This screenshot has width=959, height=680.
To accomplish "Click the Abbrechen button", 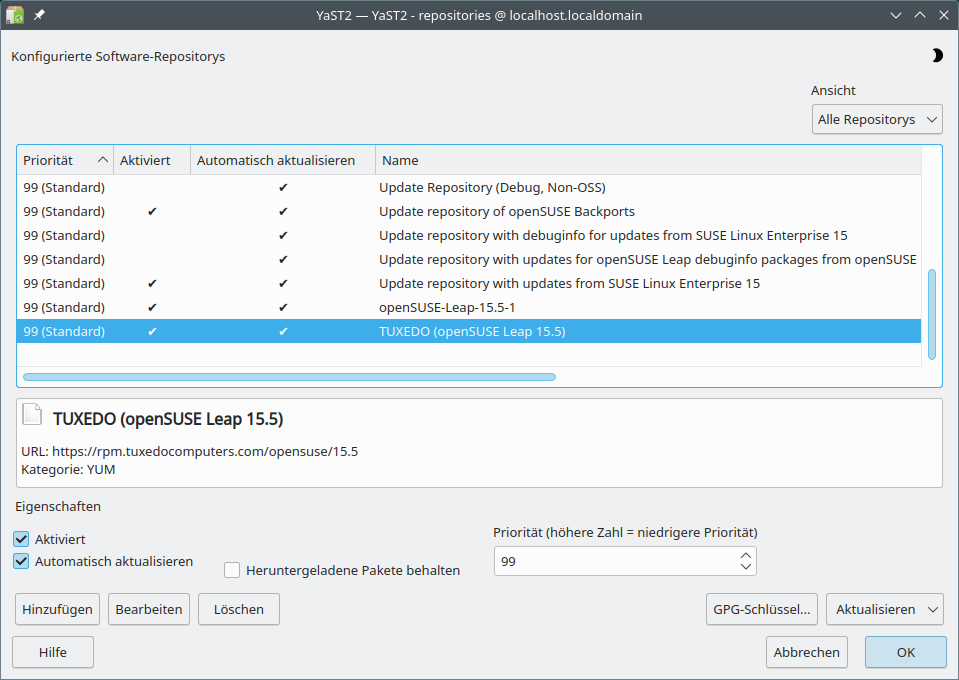I will click(807, 652).
